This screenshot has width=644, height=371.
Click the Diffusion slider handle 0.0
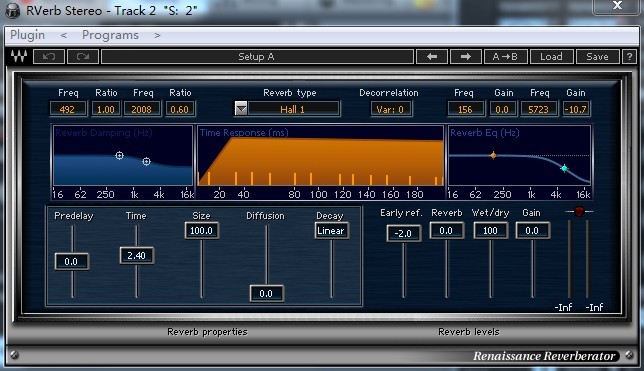[x=266, y=293]
